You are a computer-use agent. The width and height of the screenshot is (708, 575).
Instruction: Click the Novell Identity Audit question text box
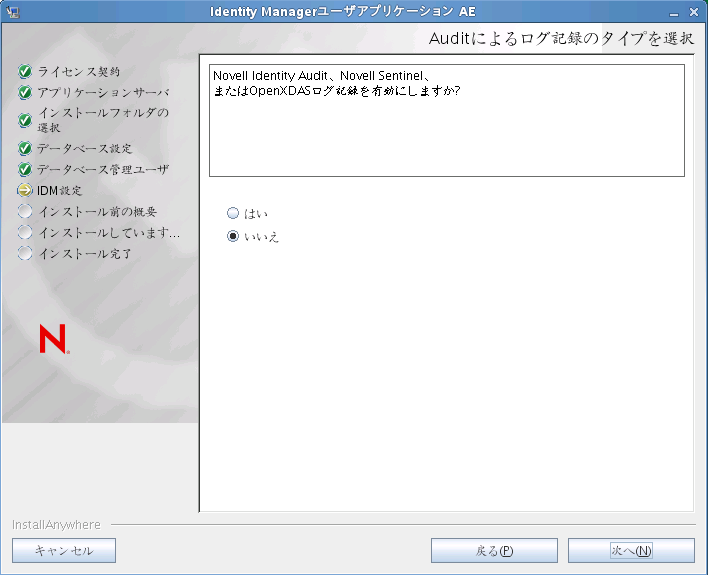[x=447, y=120]
